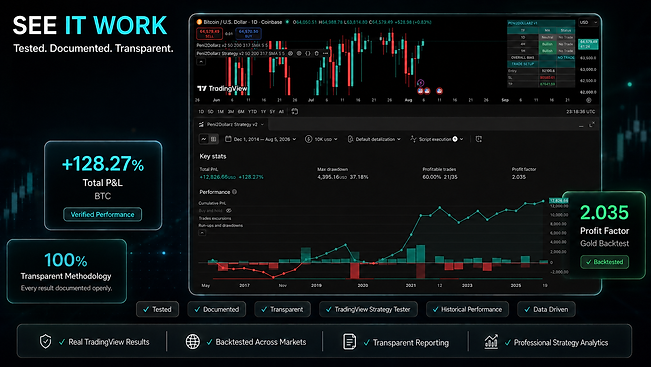Click the document icon near Transparent Reporting
651x367 pixels.
pos(350,342)
